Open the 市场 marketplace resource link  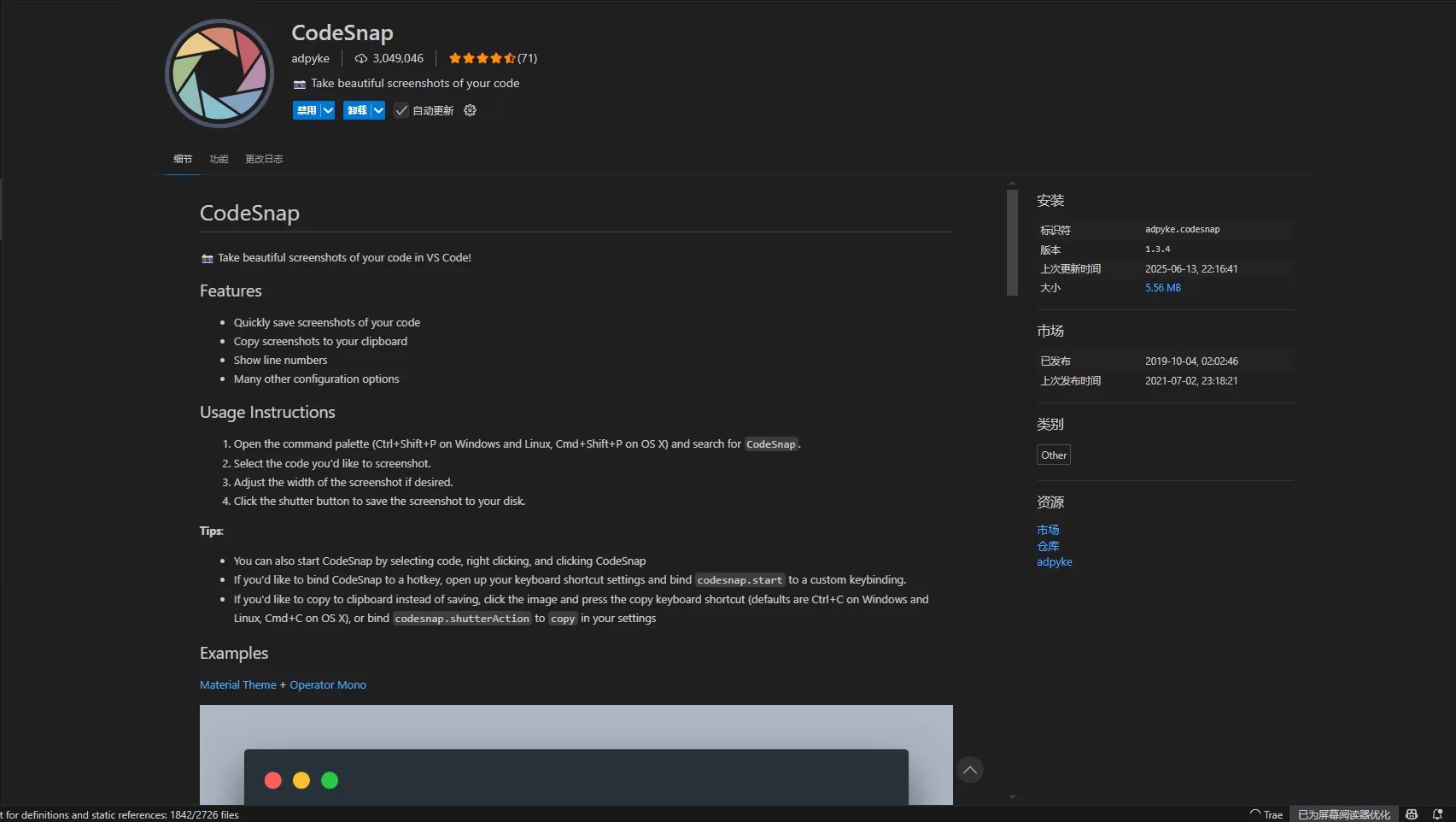(x=1048, y=530)
